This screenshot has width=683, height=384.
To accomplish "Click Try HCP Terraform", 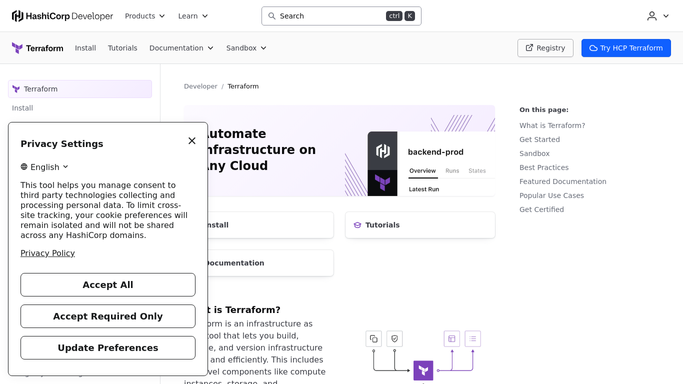I will pyautogui.click(x=626, y=48).
